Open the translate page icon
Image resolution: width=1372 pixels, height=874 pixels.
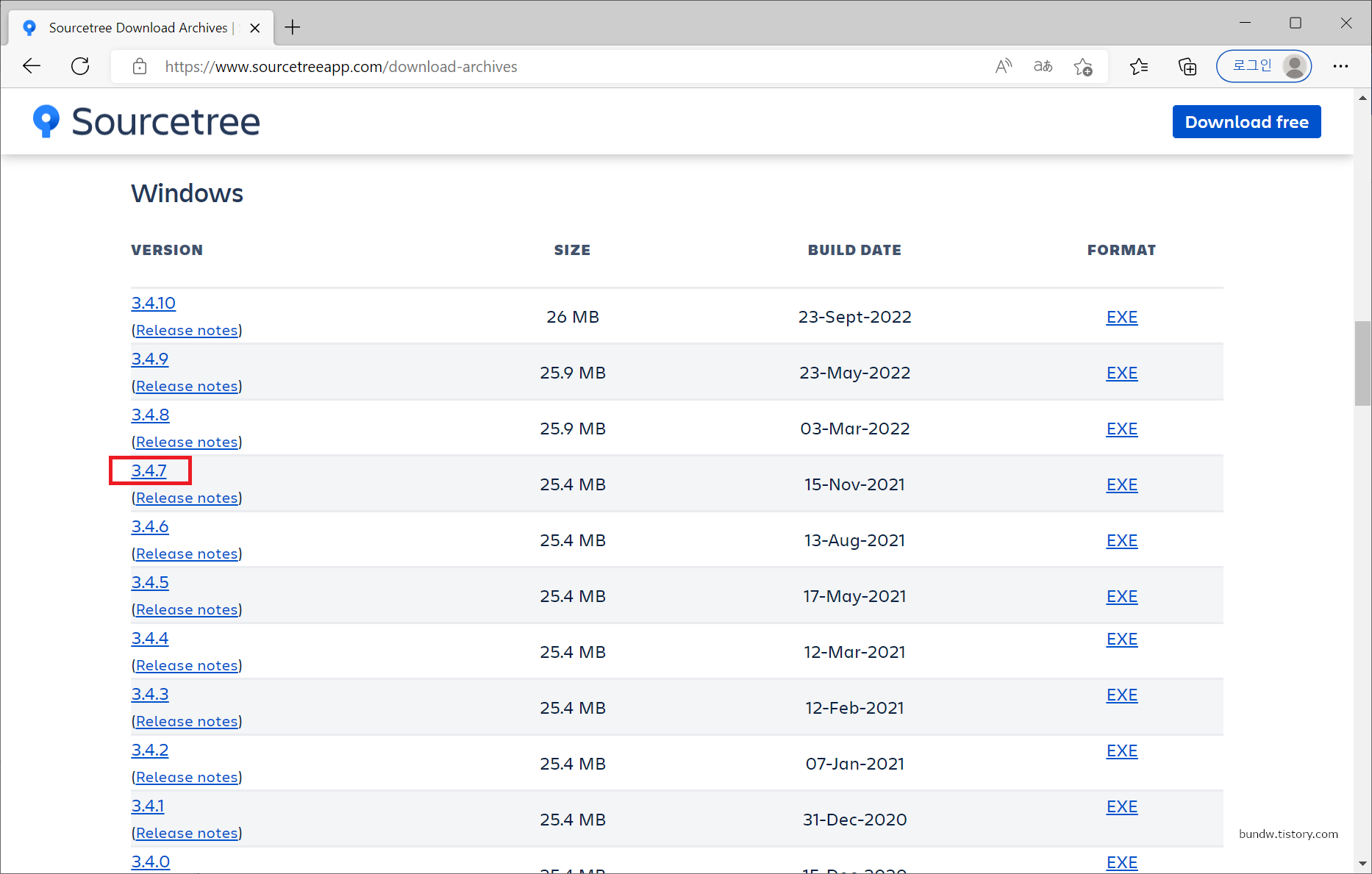click(x=1043, y=67)
